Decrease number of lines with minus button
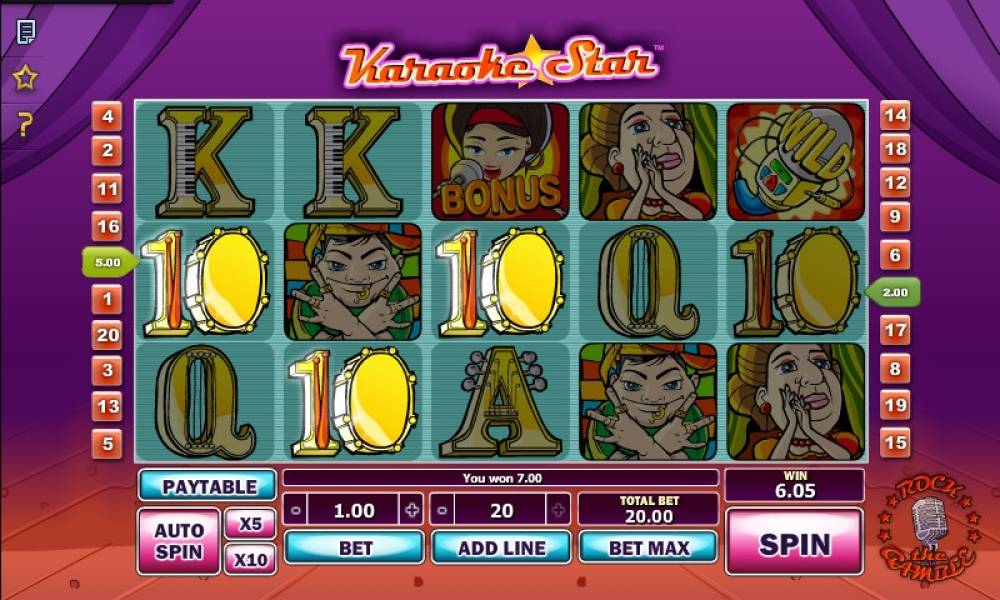The height and width of the screenshot is (600, 1000). (x=442, y=510)
